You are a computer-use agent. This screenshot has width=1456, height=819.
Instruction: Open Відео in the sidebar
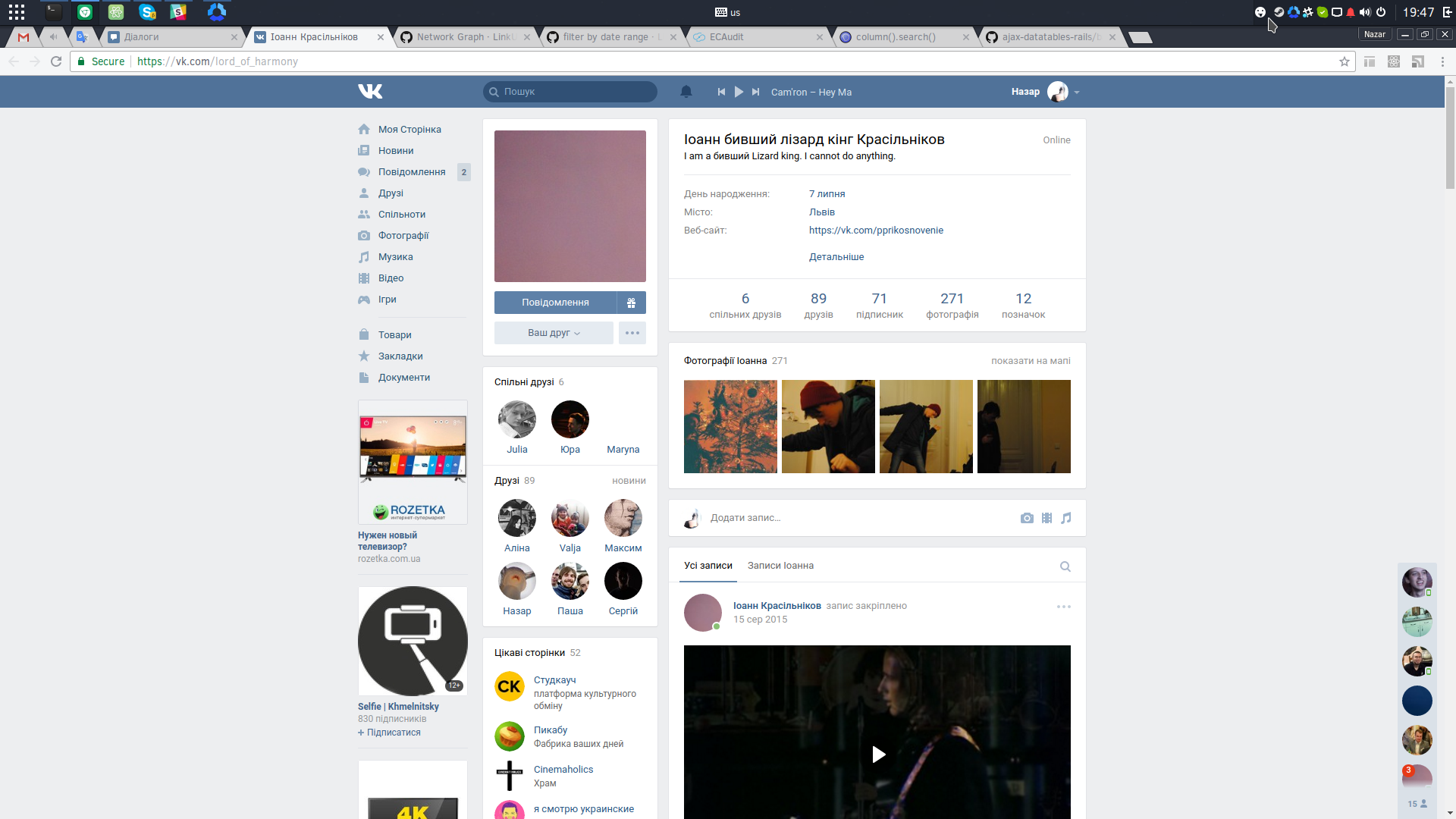(x=391, y=278)
